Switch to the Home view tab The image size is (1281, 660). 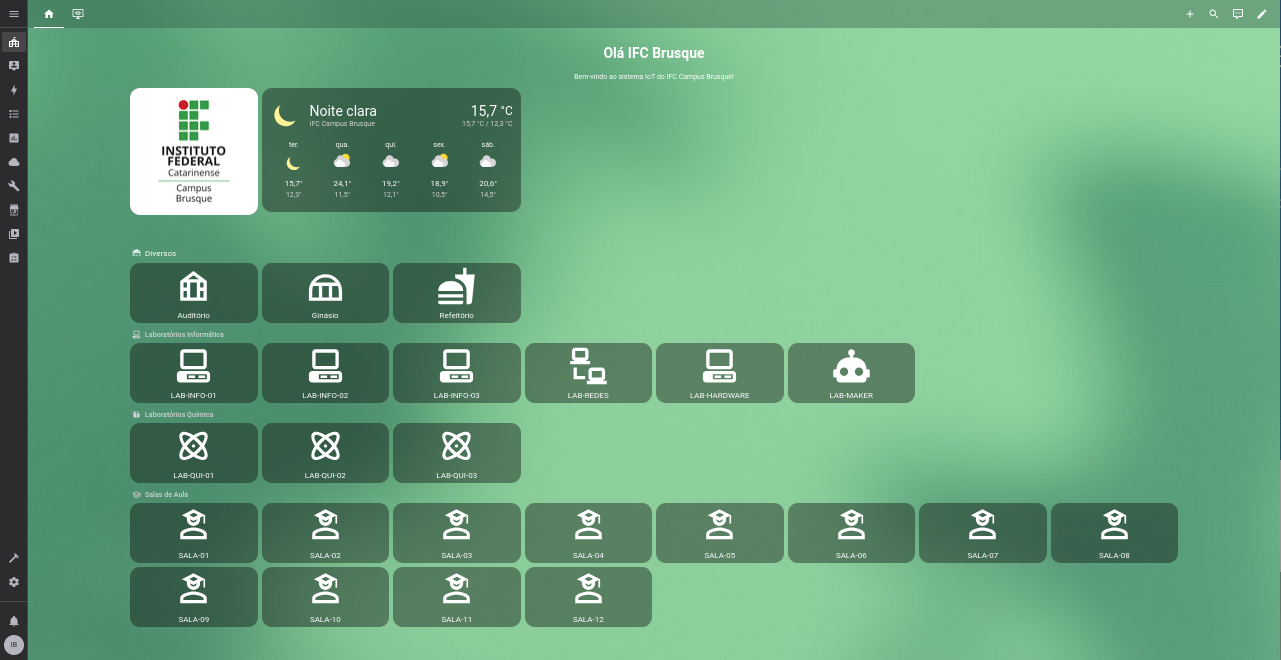(x=49, y=14)
